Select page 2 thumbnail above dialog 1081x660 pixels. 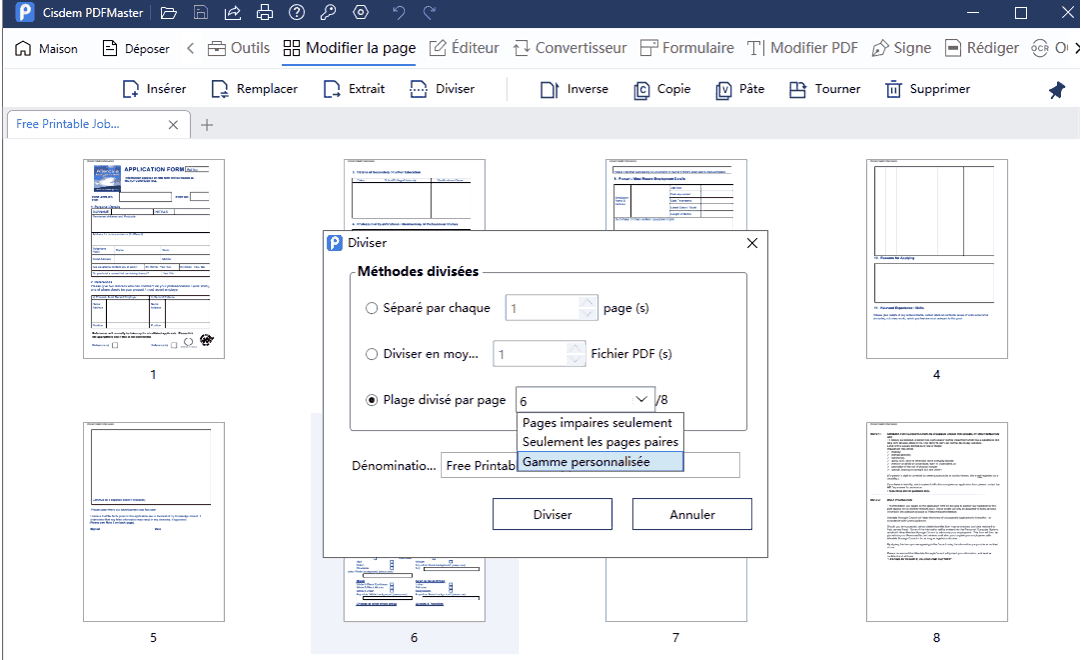(x=414, y=194)
